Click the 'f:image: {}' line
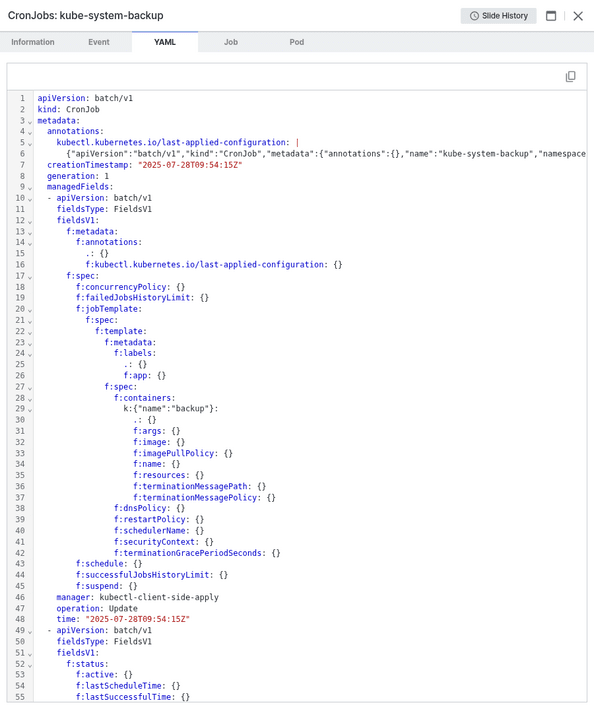Image resolution: width=594 pixels, height=713 pixels. [159, 442]
